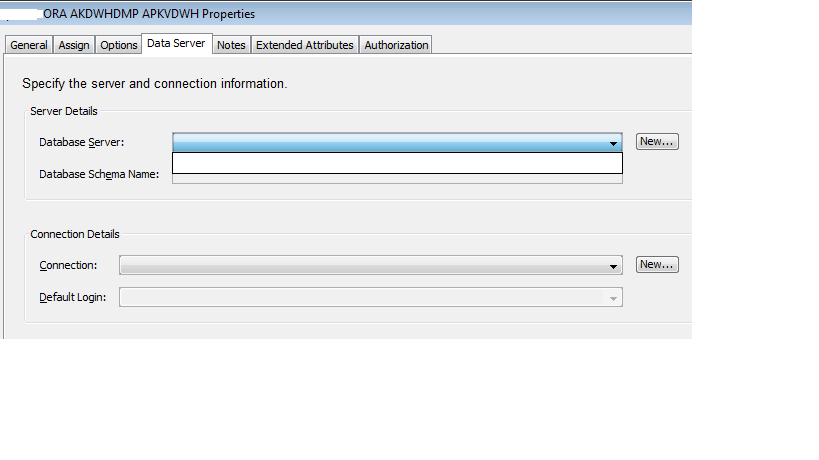Click the Default Login label text

[x=73, y=297]
